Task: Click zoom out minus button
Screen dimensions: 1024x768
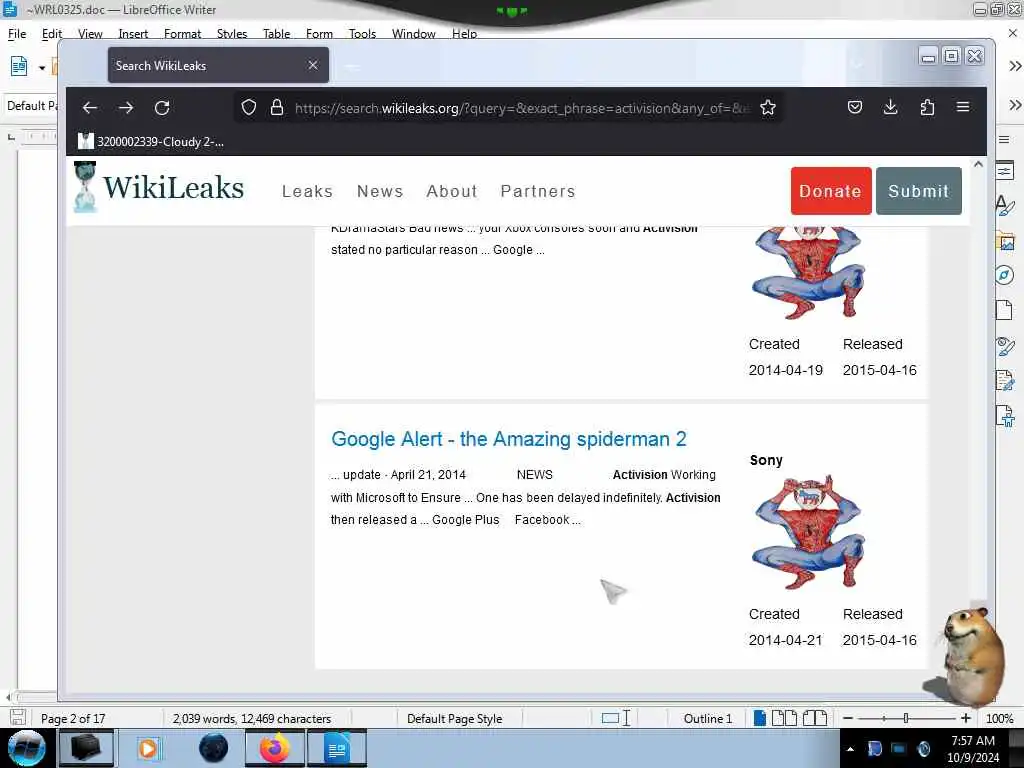Action: pyautogui.click(x=848, y=718)
